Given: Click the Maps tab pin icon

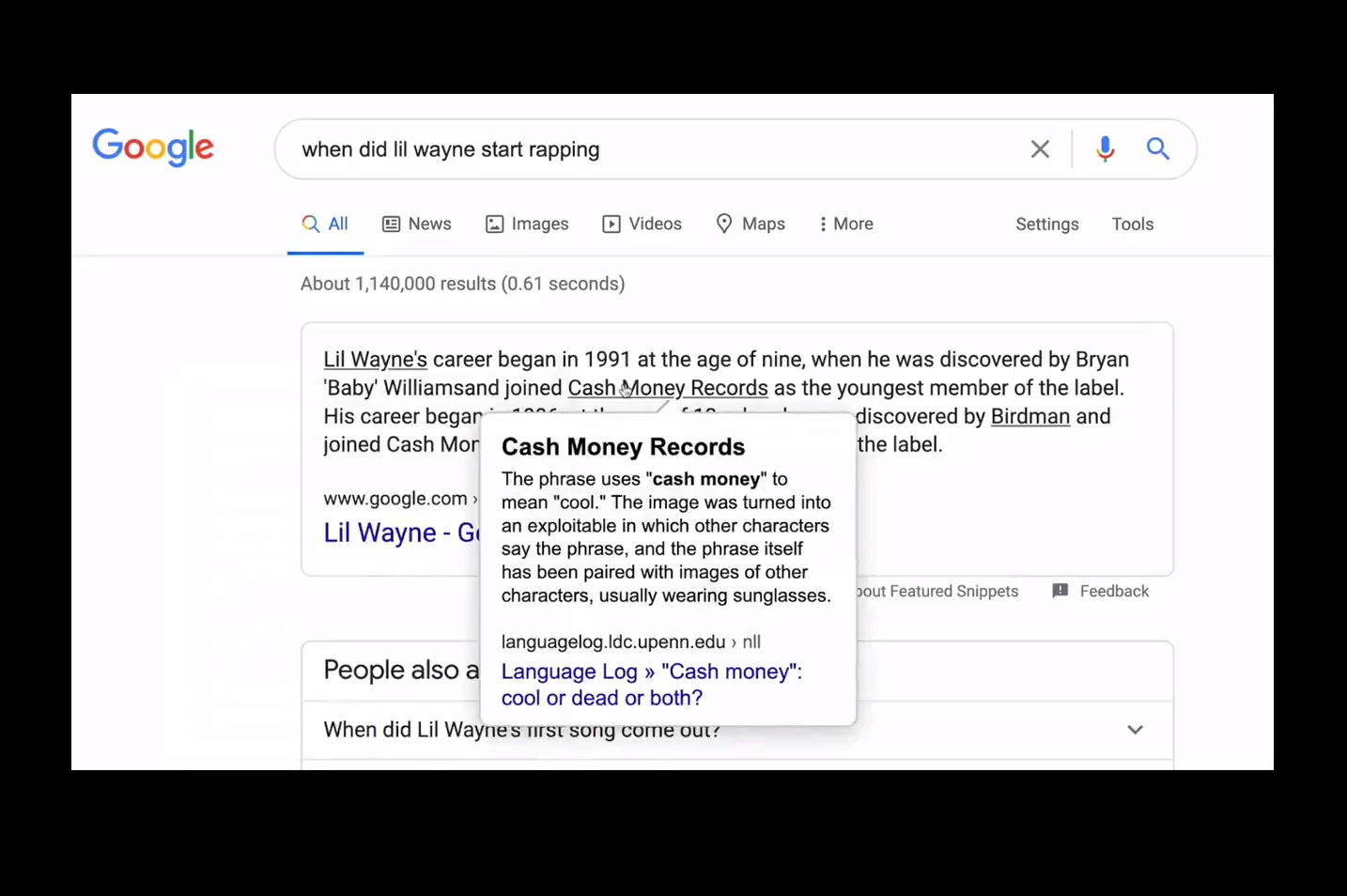Looking at the screenshot, I should point(724,224).
